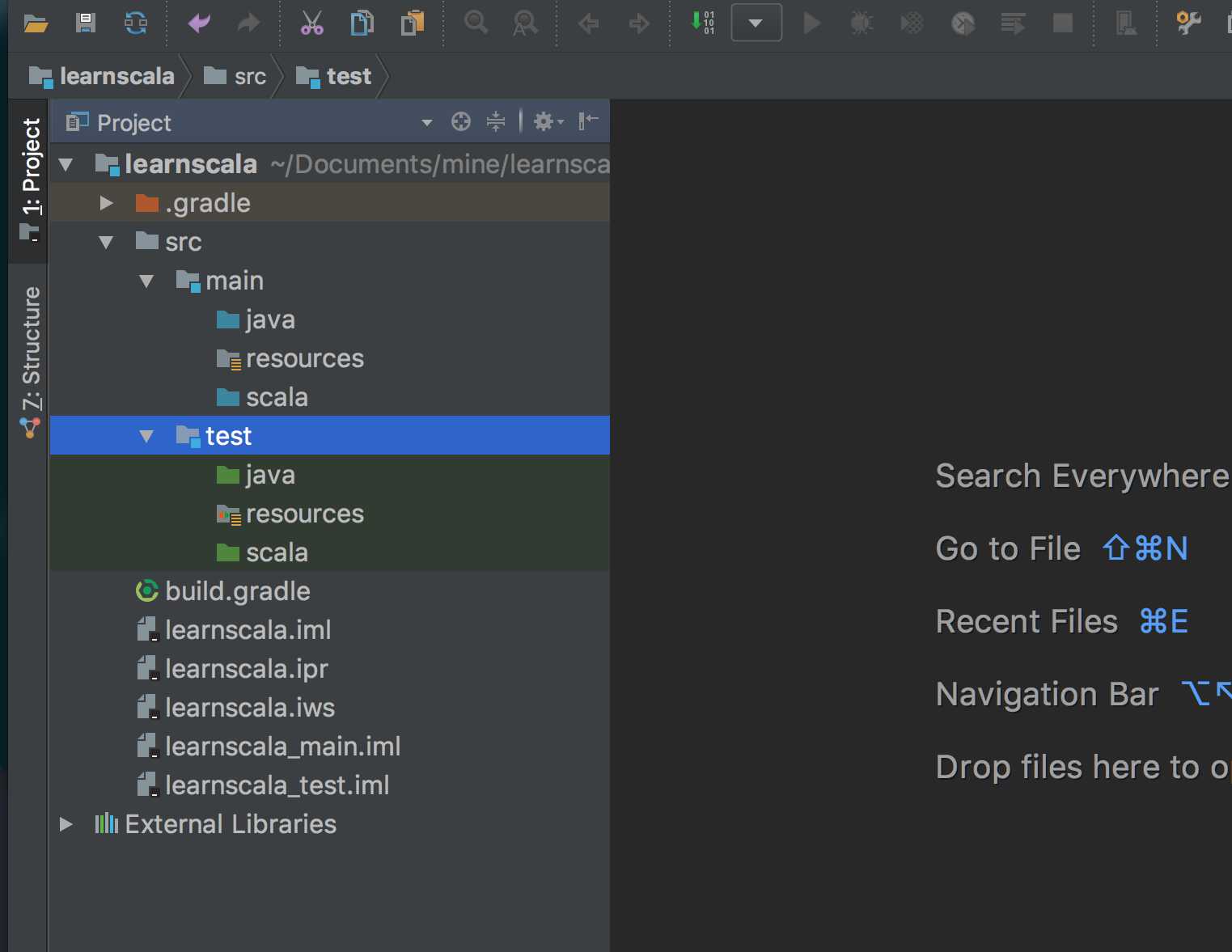Viewport: 1232px width, 952px height.
Task: Click the Replace magnifier icon
Action: [x=525, y=23]
